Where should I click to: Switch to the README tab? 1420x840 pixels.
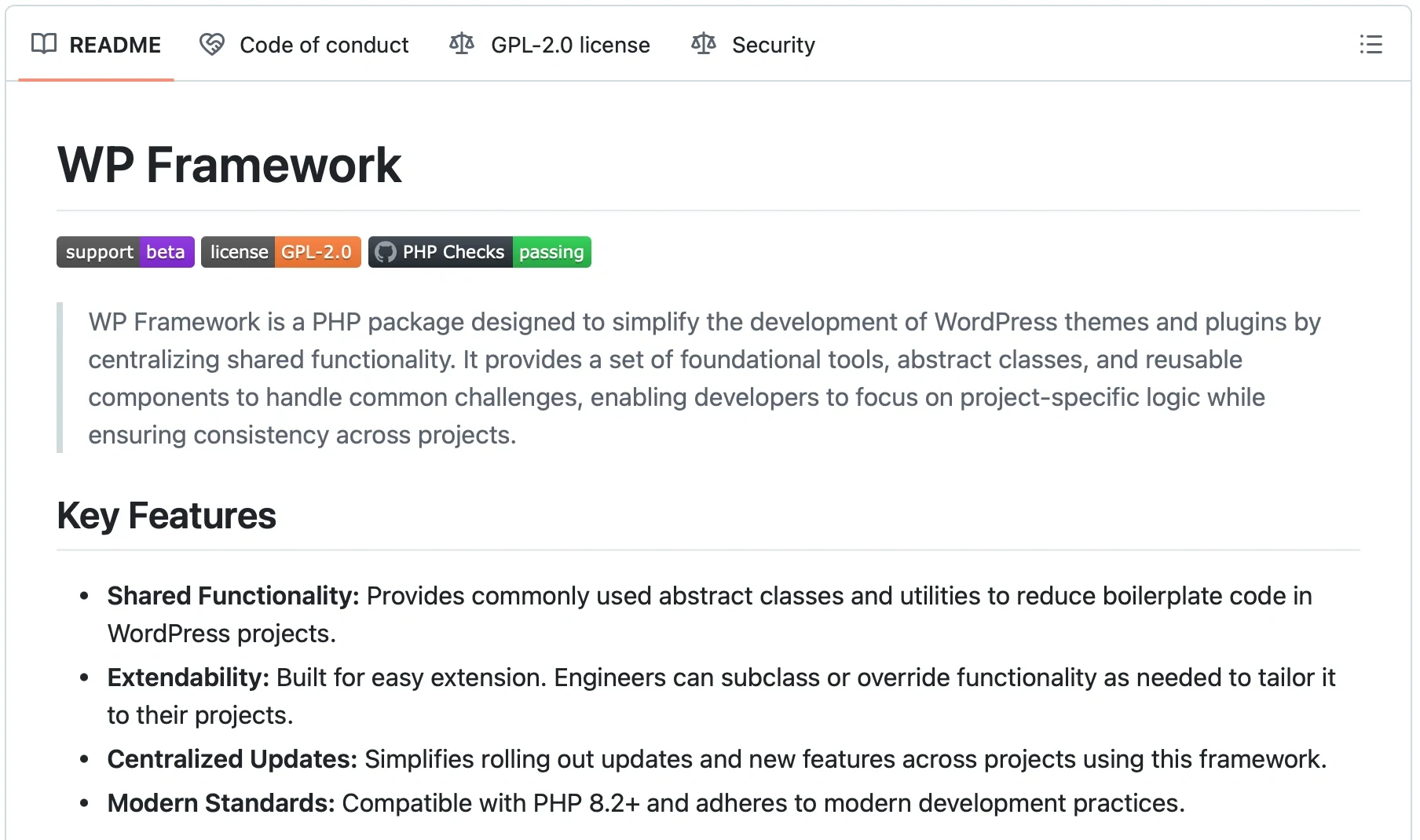[115, 45]
